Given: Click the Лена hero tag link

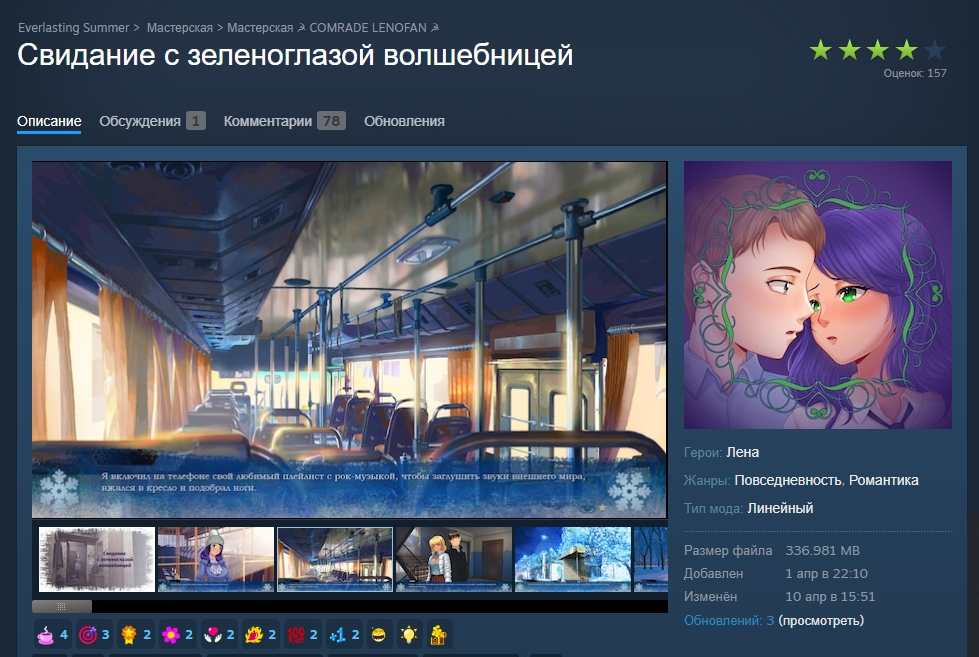Looking at the screenshot, I should tap(742, 452).
